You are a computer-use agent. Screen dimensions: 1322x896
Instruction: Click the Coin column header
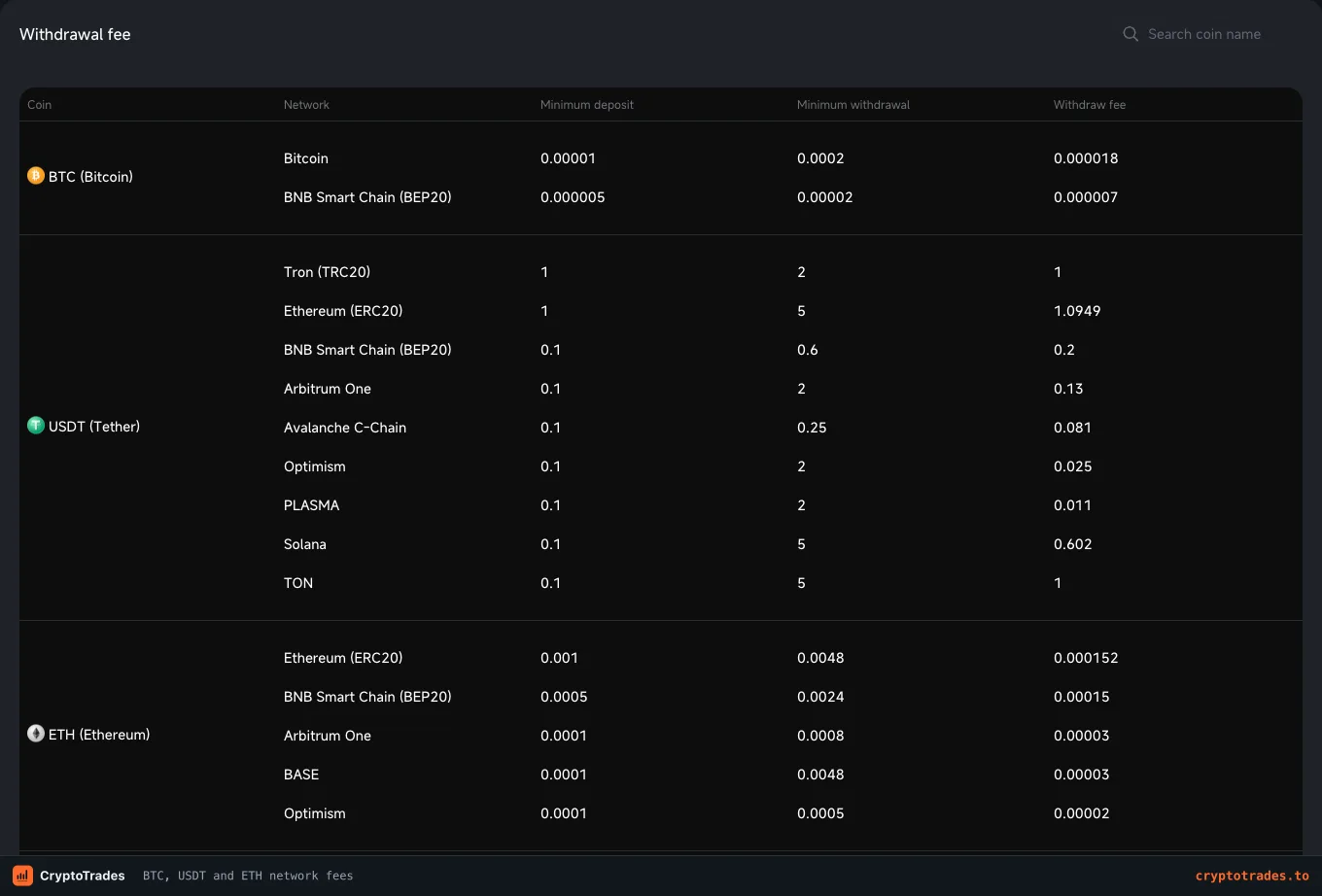[x=40, y=104]
